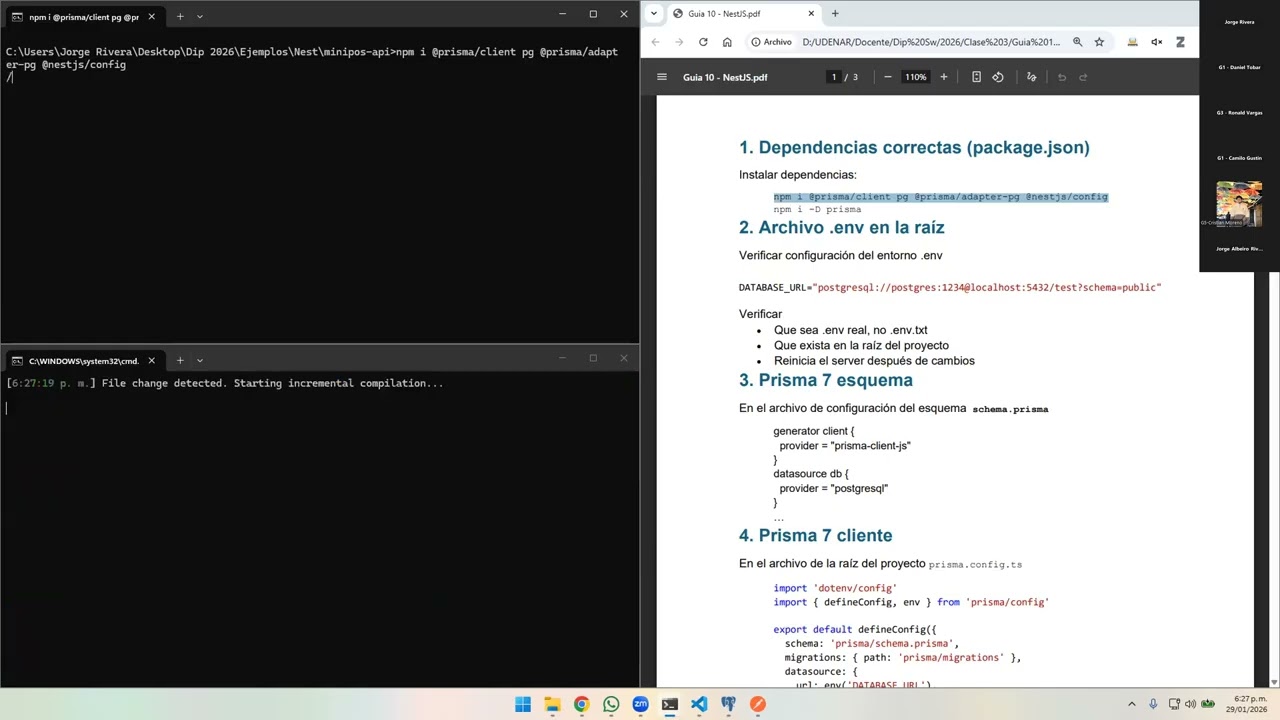Click participant G1 - Daniel Tobar tile
1280x720 pixels.
(1239, 67)
